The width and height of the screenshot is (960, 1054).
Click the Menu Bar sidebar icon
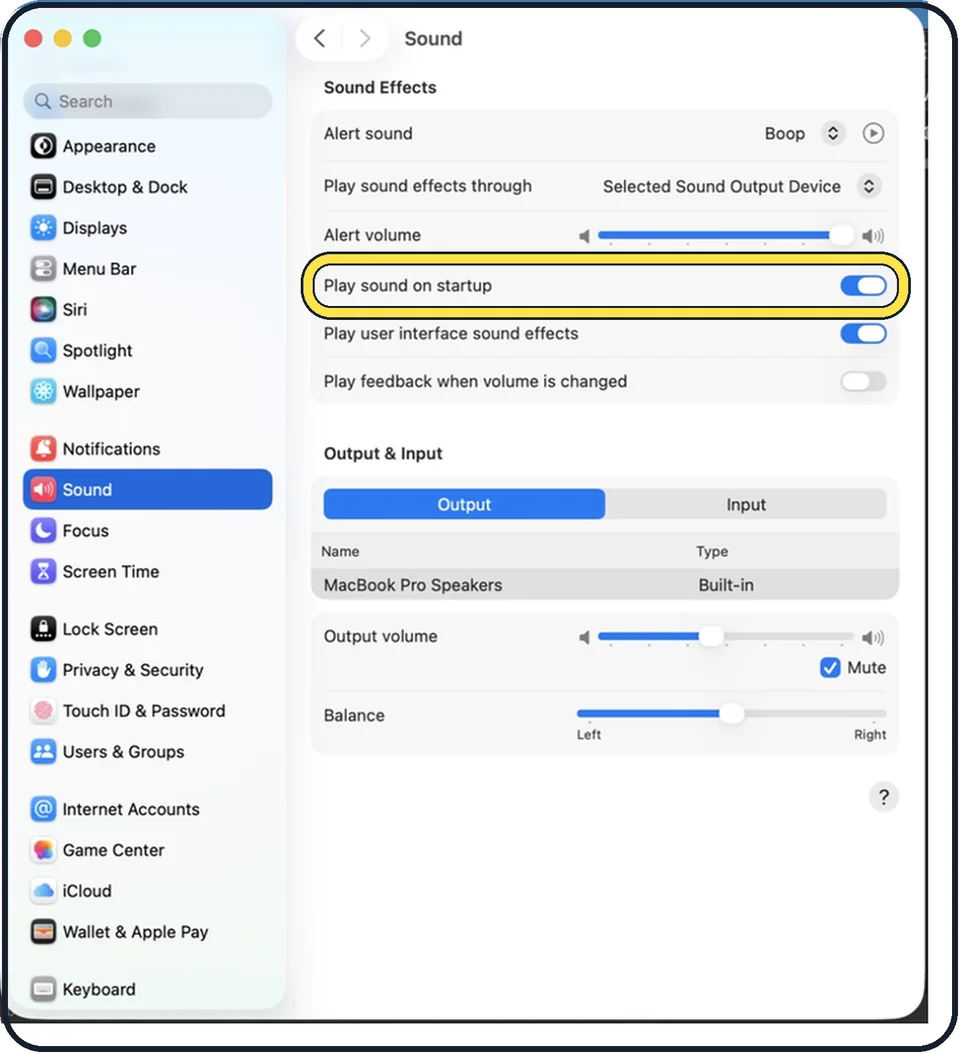[x=43, y=269]
